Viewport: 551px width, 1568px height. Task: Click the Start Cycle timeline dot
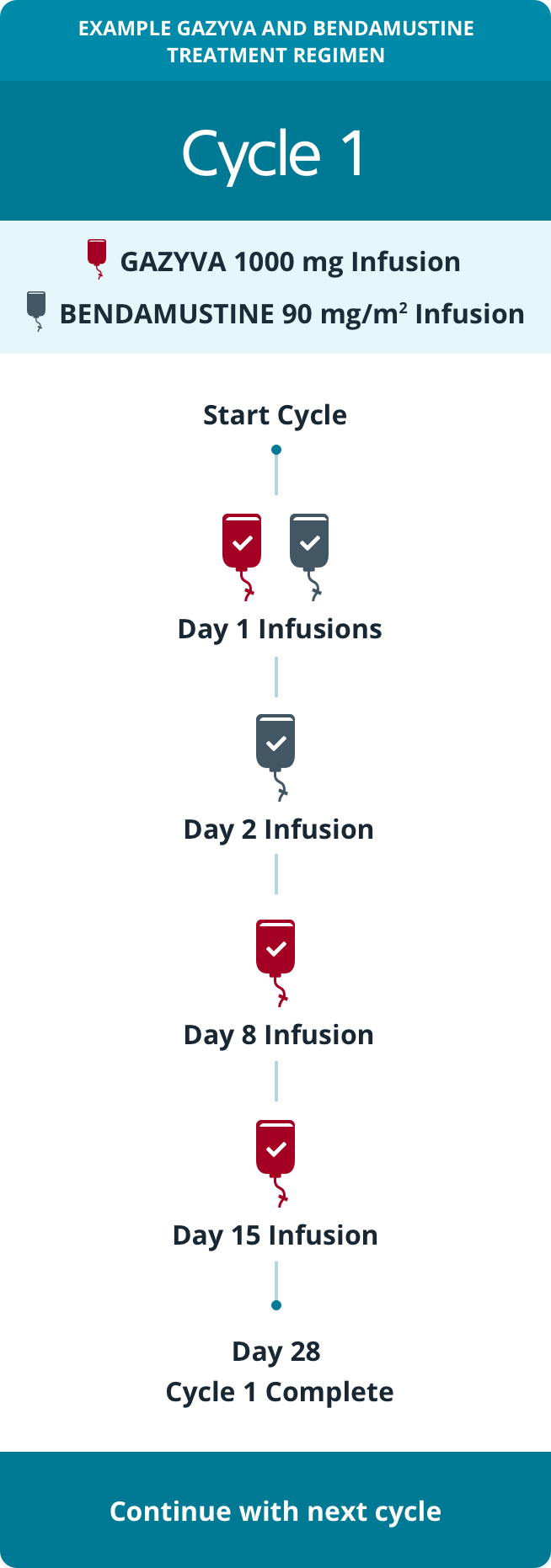276,450
